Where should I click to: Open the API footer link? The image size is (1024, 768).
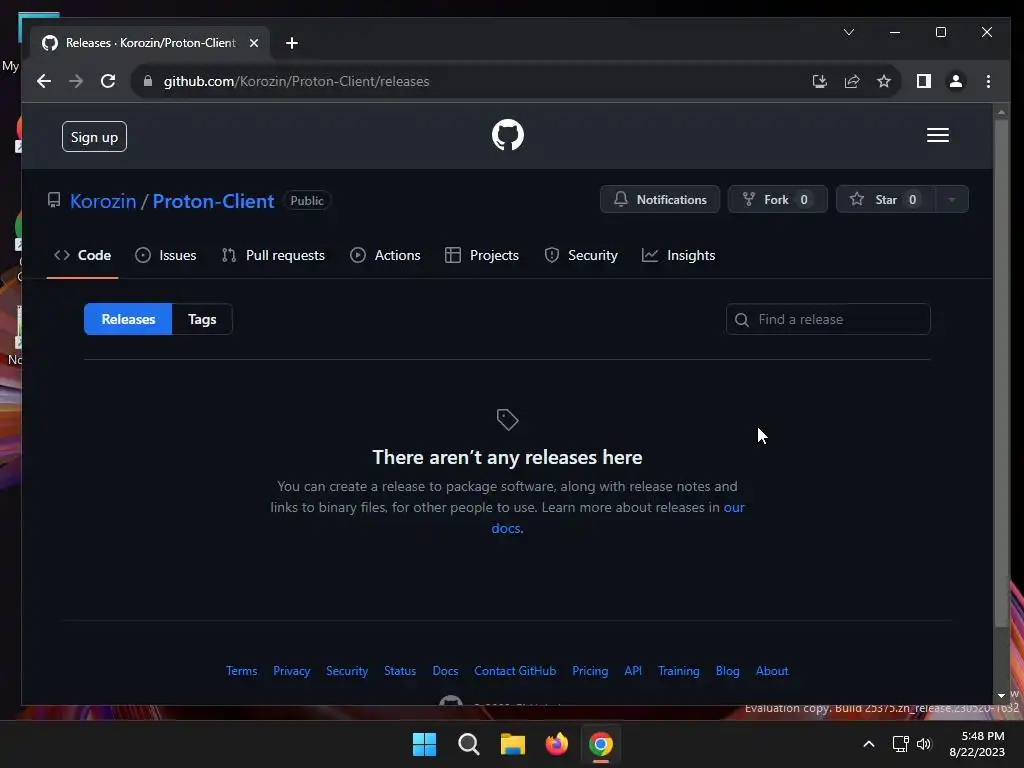coord(633,671)
